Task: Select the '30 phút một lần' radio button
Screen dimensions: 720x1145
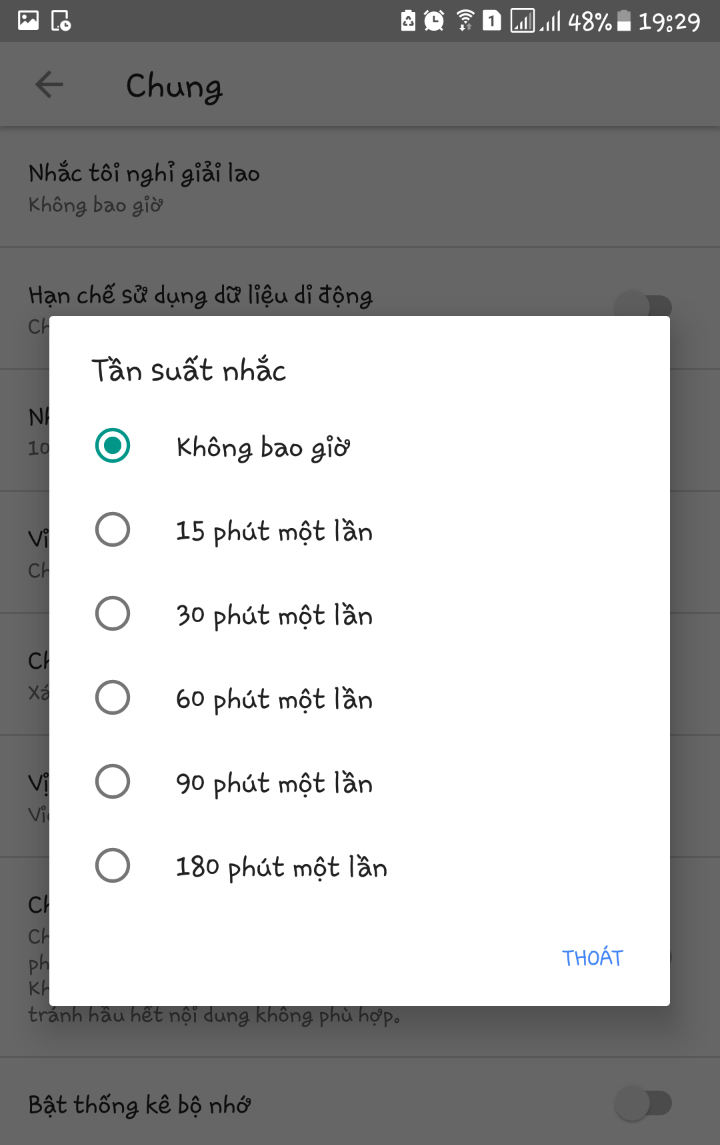Action: pyautogui.click(x=112, y=614)
